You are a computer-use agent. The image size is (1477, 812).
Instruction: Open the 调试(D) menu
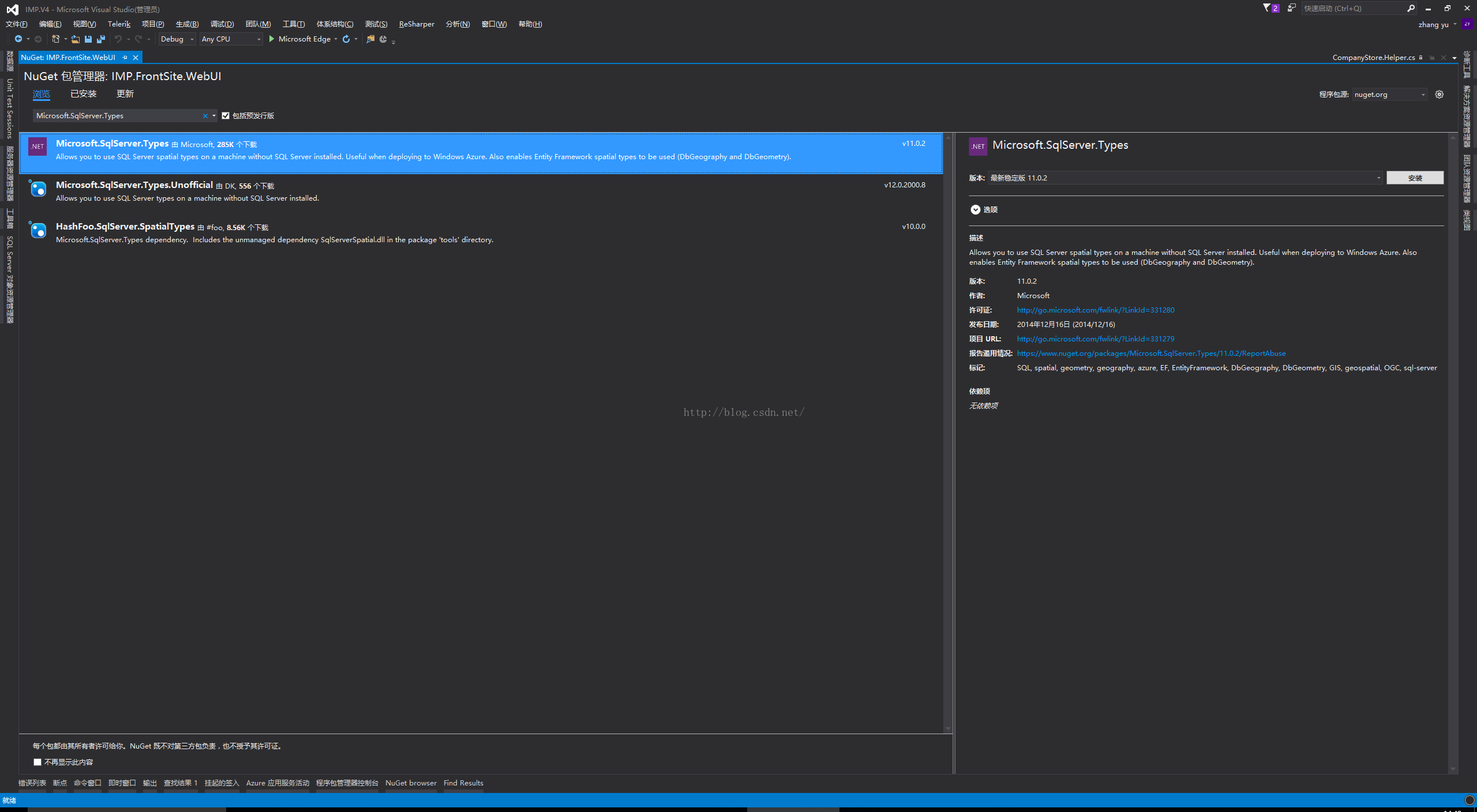coord(222,24)
